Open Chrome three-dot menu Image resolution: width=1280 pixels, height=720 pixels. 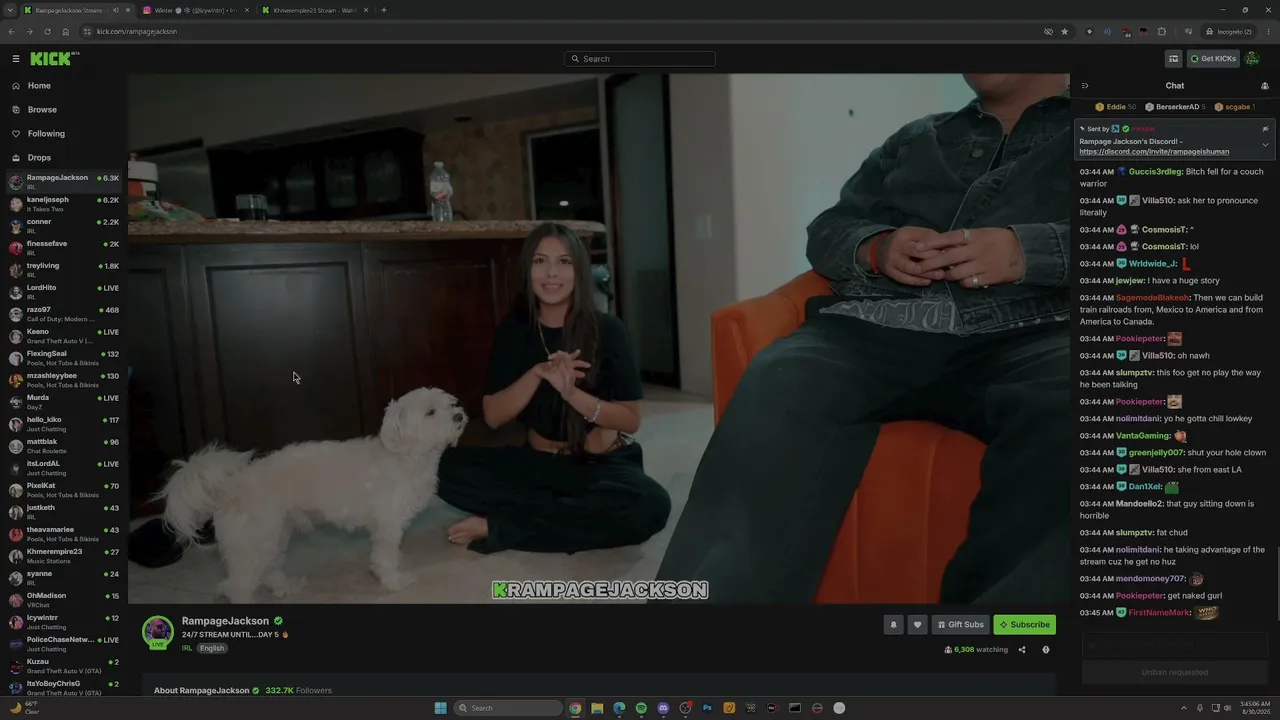pyautogui.click(x=1268, y=32)
